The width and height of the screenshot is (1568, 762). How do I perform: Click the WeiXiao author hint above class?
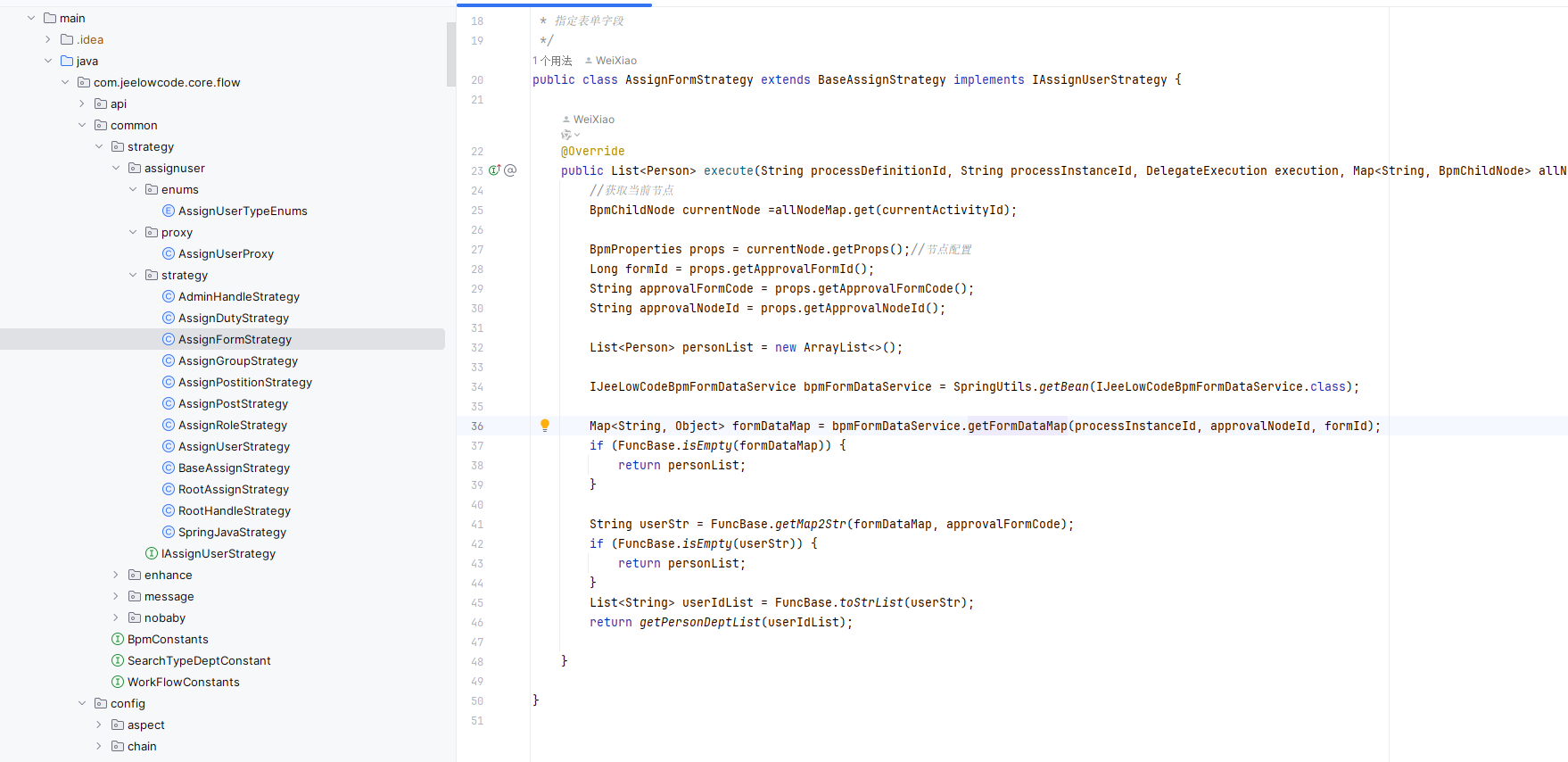615,61
